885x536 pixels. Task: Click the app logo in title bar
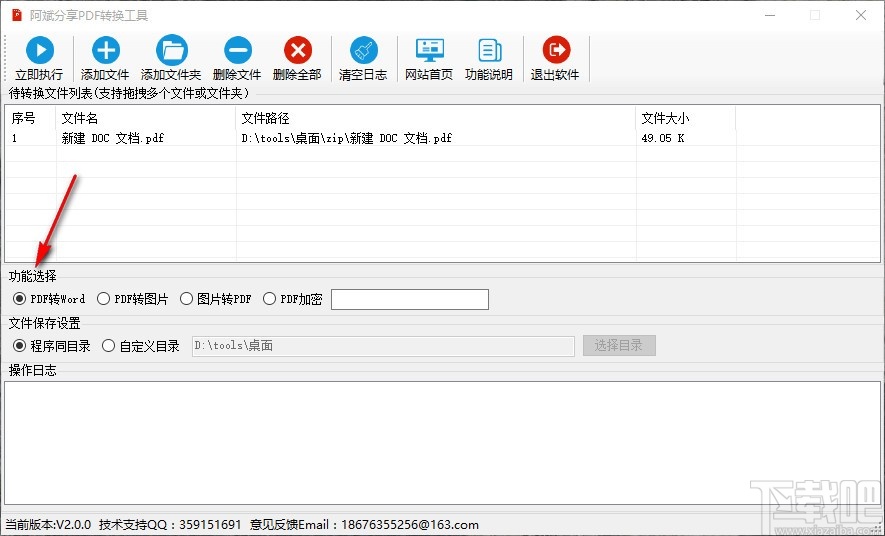click(16, 15)
